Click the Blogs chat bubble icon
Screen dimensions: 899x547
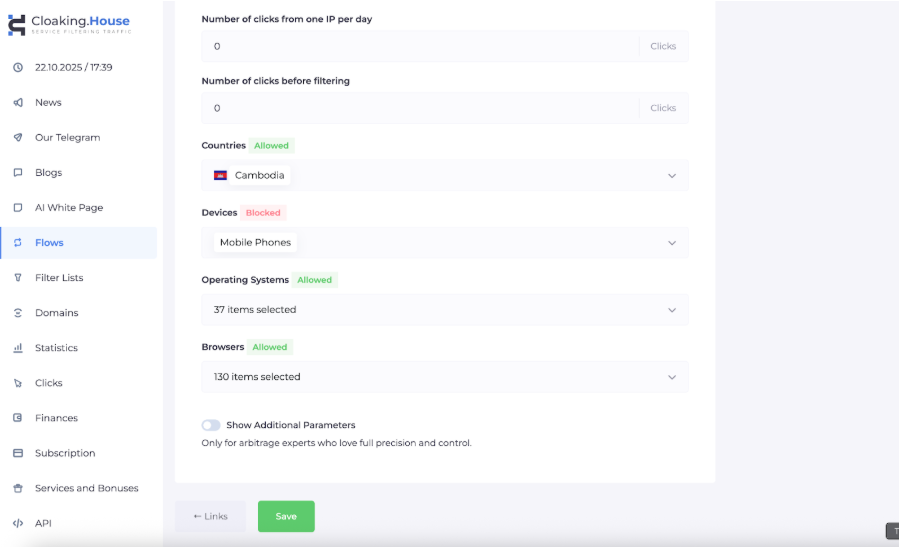point(18,173)
